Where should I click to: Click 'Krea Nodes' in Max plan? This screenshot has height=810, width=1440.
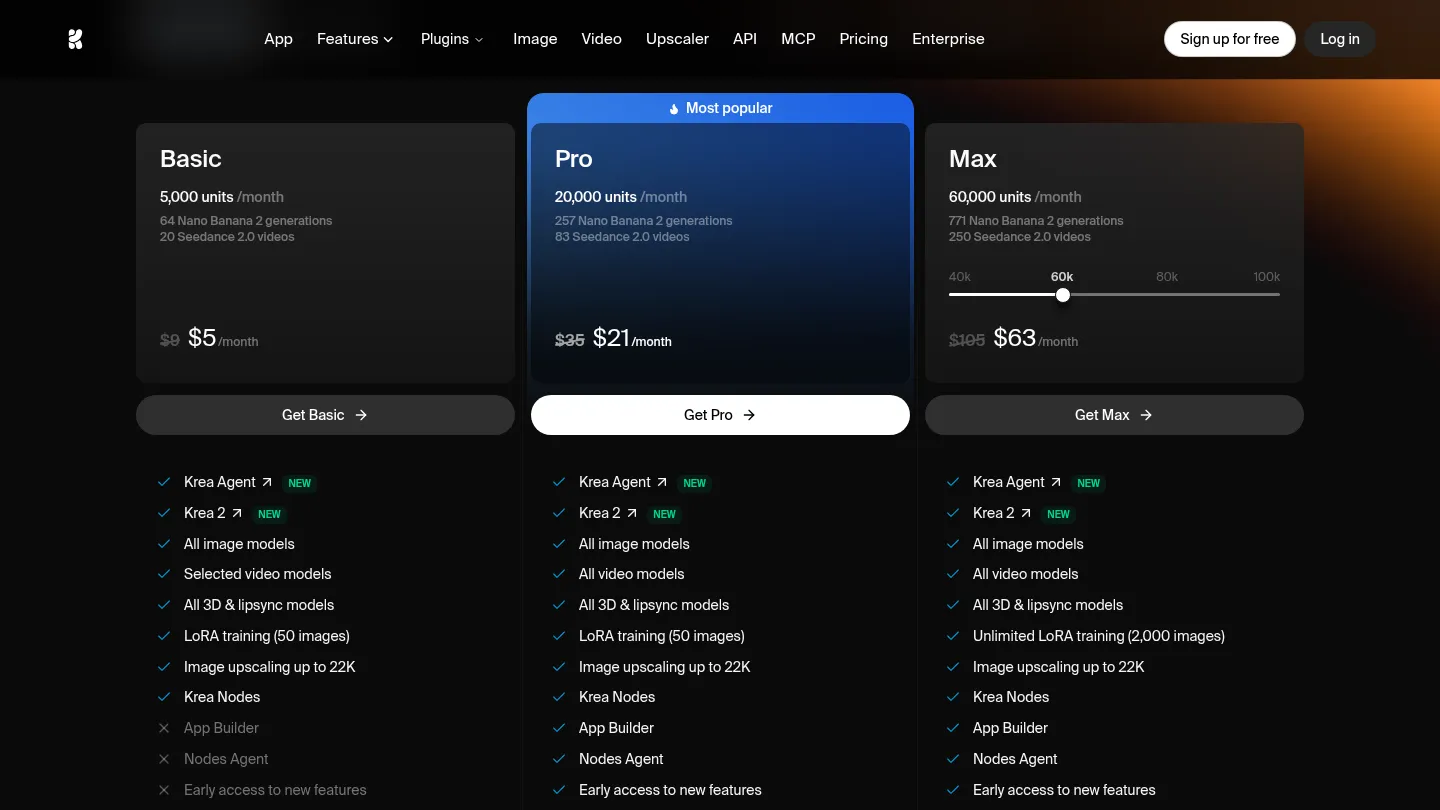[x=1011, y=697]
